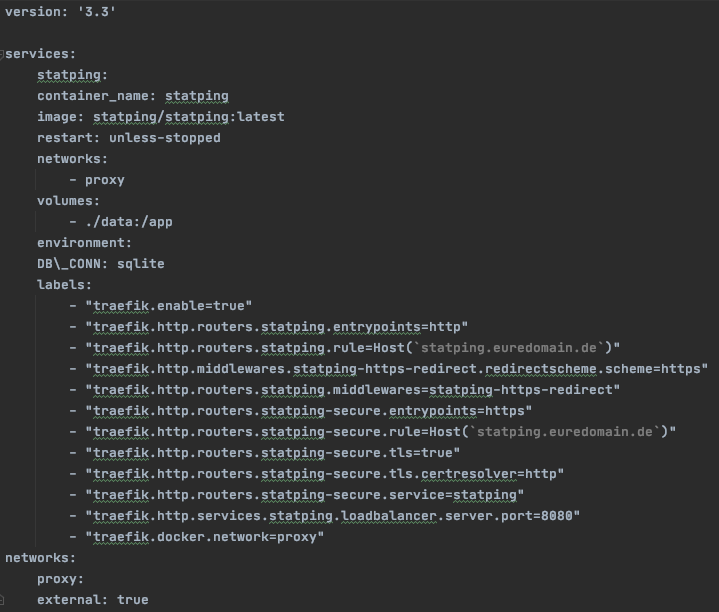This screenshot has height=612, width=719.
Task: Click the statping-secure.service=statping label
Action: (x=304, y=495)
